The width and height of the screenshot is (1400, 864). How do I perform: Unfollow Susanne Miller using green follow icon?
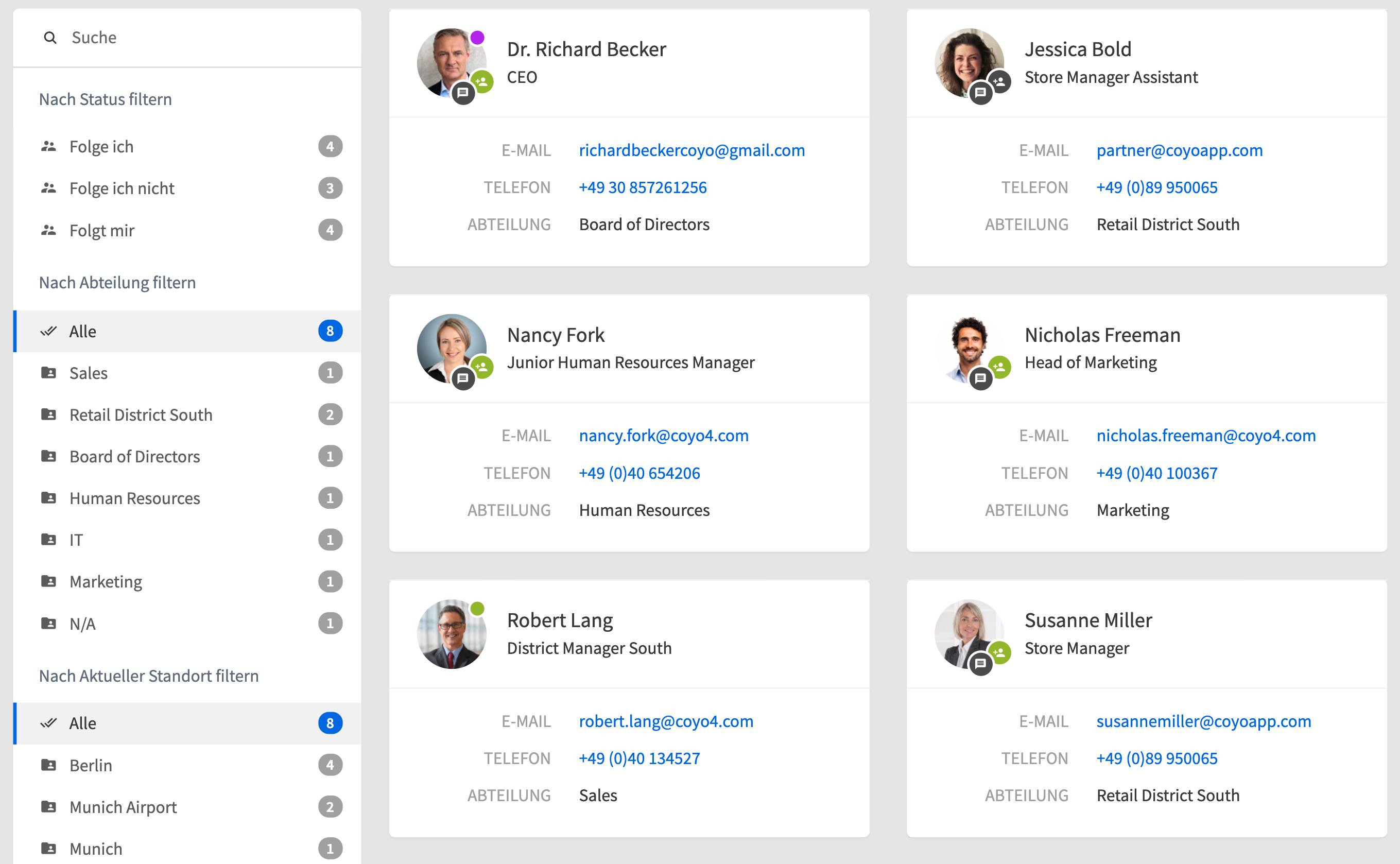[x=999, y=652]
